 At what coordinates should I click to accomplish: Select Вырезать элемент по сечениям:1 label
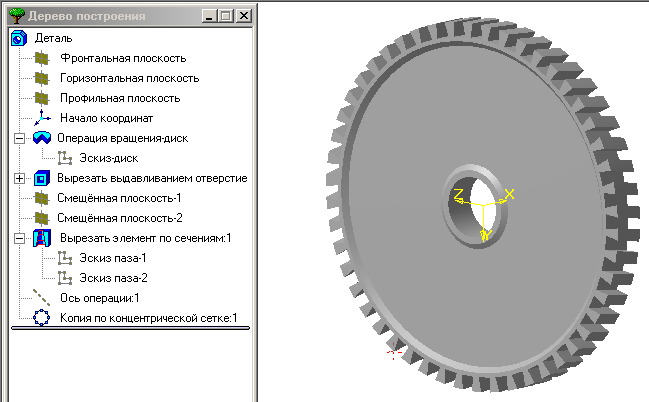(x=146, y=238)
